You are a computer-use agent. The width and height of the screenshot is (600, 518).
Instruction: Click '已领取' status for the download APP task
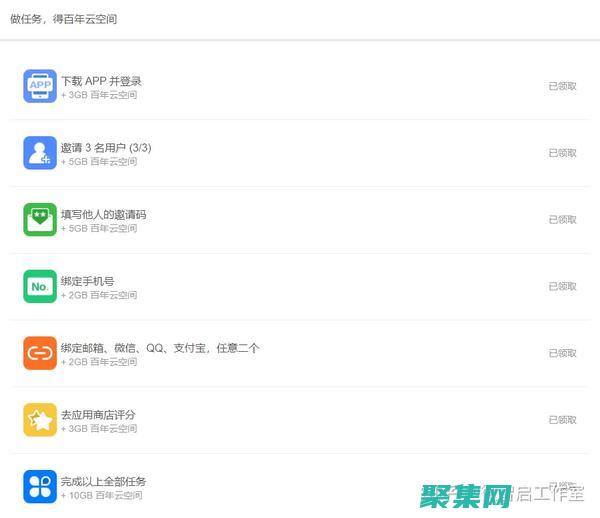point(562,86)
